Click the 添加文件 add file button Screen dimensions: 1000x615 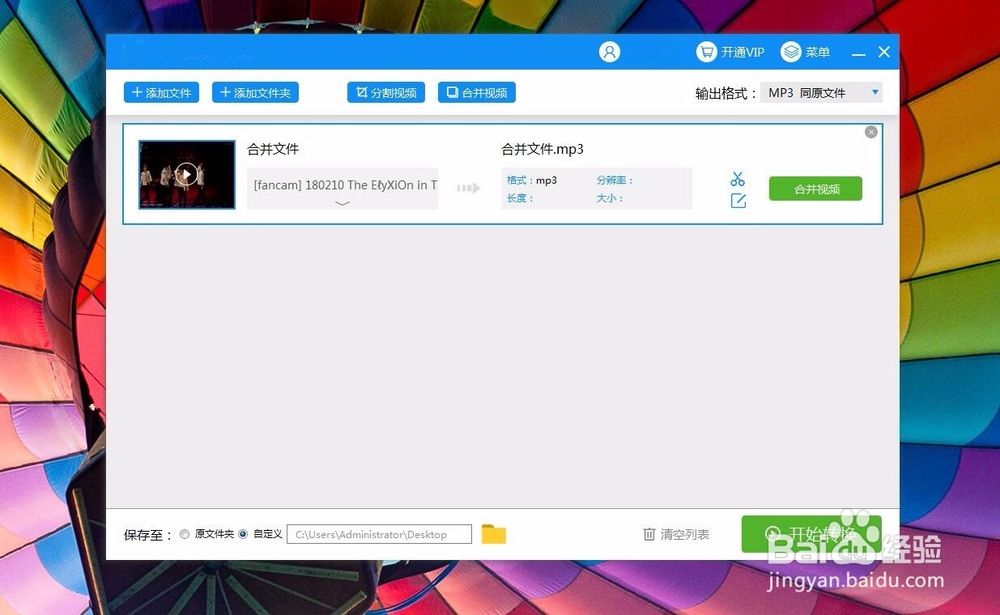[161, 92]
